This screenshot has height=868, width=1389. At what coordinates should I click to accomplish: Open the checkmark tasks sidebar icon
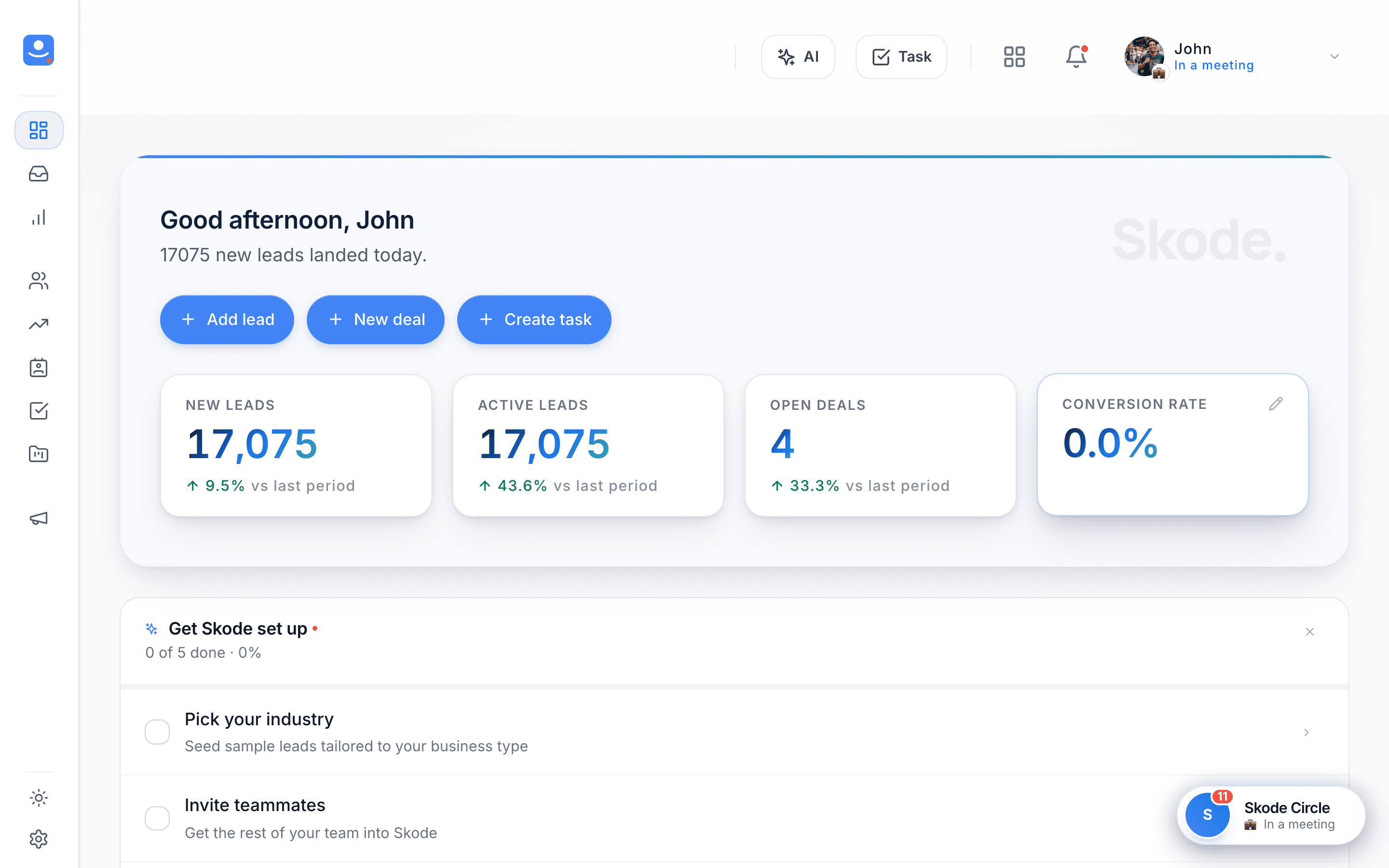(x=39, y=411)
